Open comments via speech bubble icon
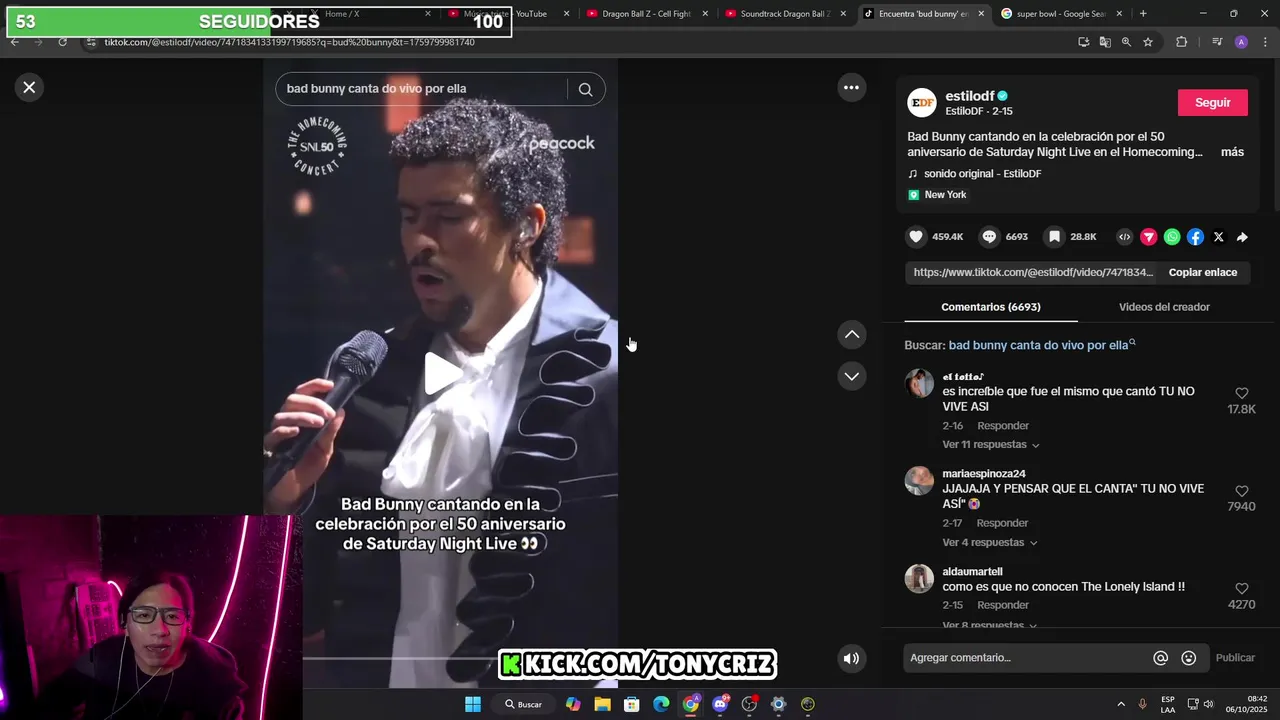Screen dimensions: 1280x720 tap(989, 237)
